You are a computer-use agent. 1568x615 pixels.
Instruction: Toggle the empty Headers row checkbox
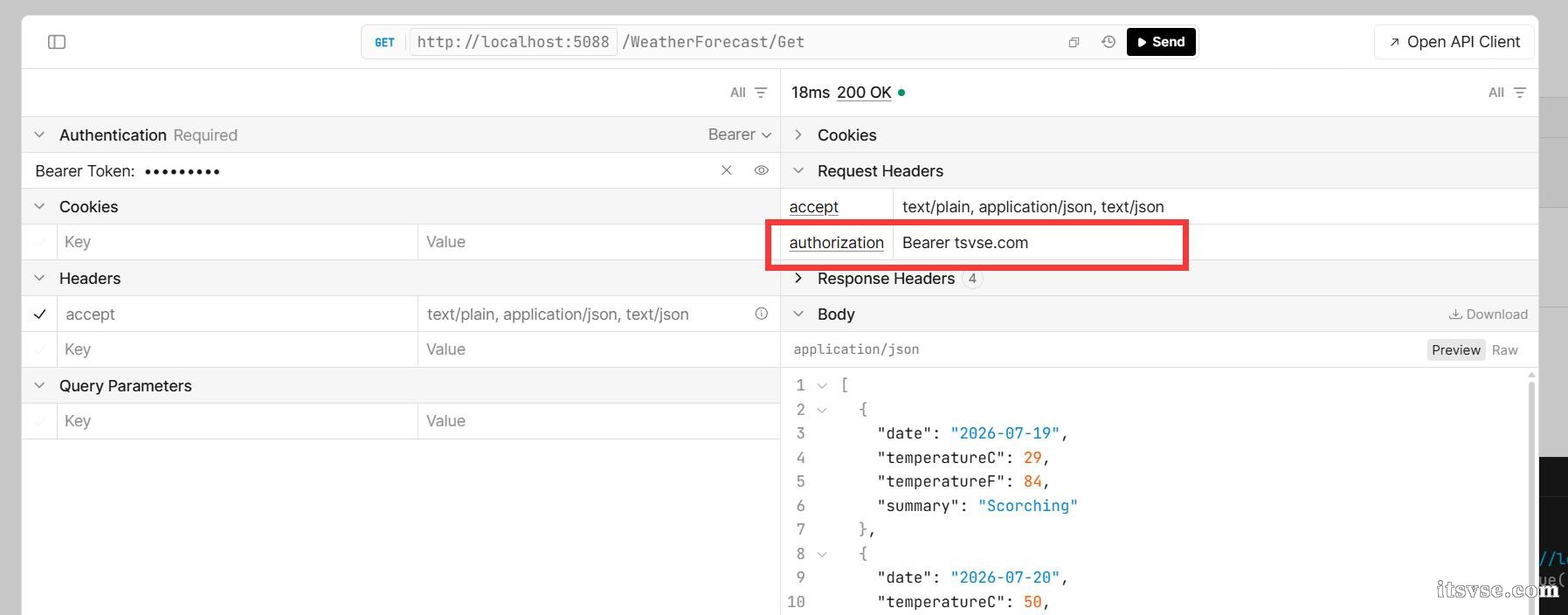click(39, 349)
